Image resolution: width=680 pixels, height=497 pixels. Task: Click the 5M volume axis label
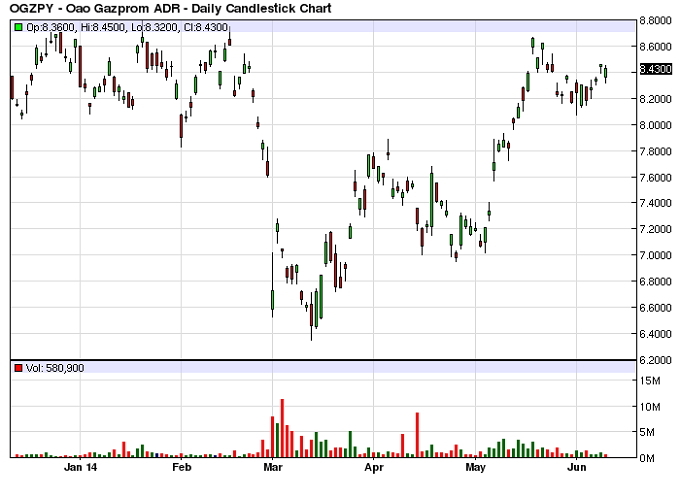tap(647, 432)
